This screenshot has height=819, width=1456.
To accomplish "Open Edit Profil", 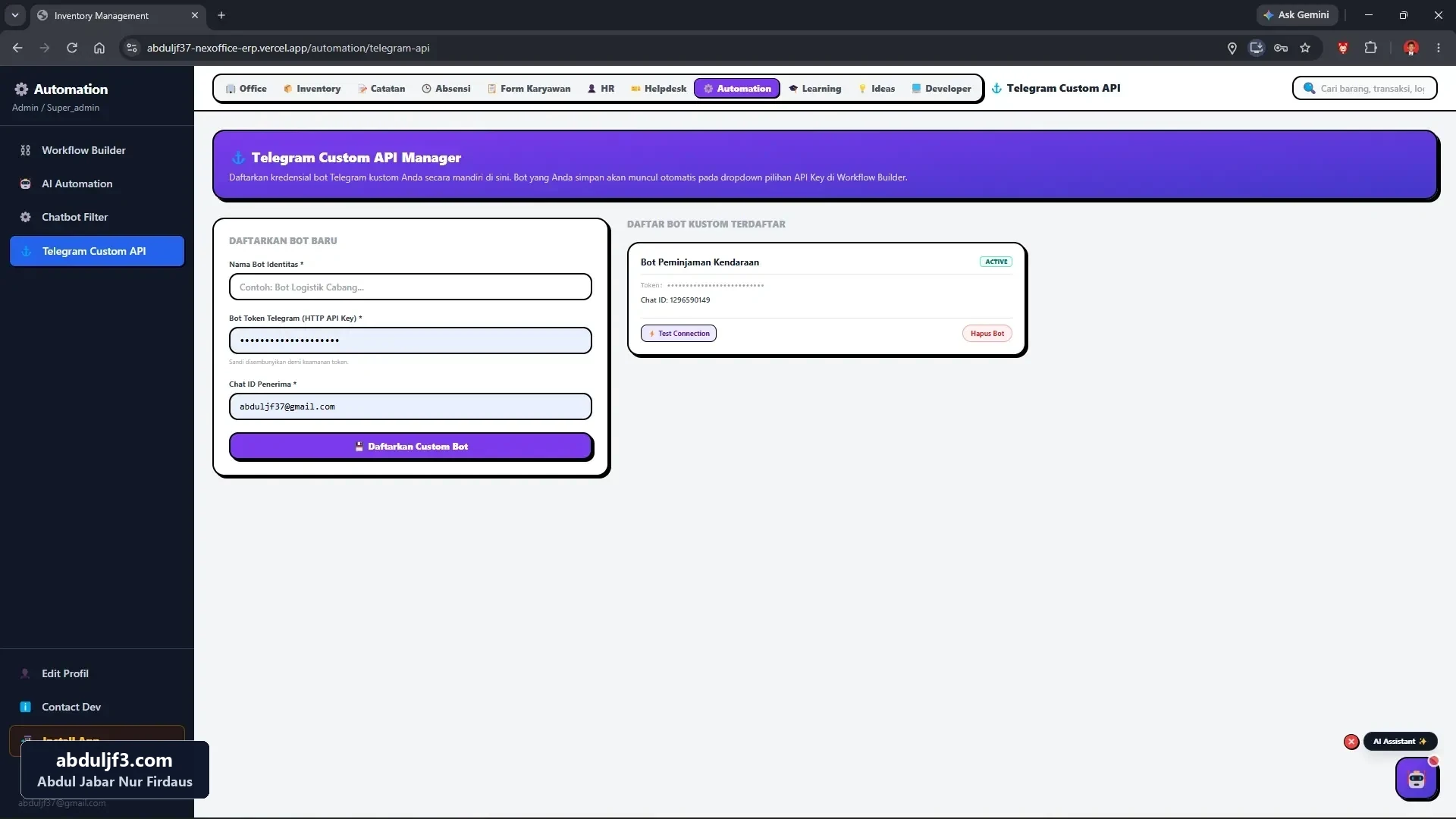I will coord(97,673).
